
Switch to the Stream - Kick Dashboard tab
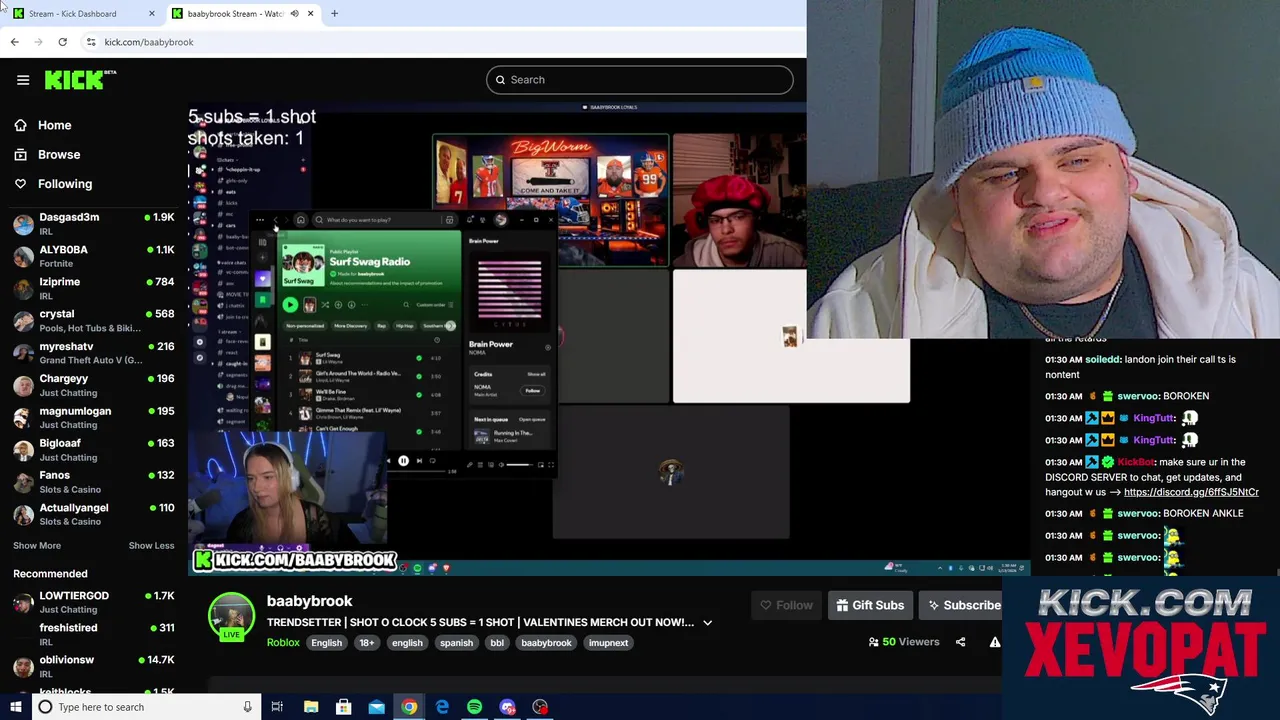point(82,14)
